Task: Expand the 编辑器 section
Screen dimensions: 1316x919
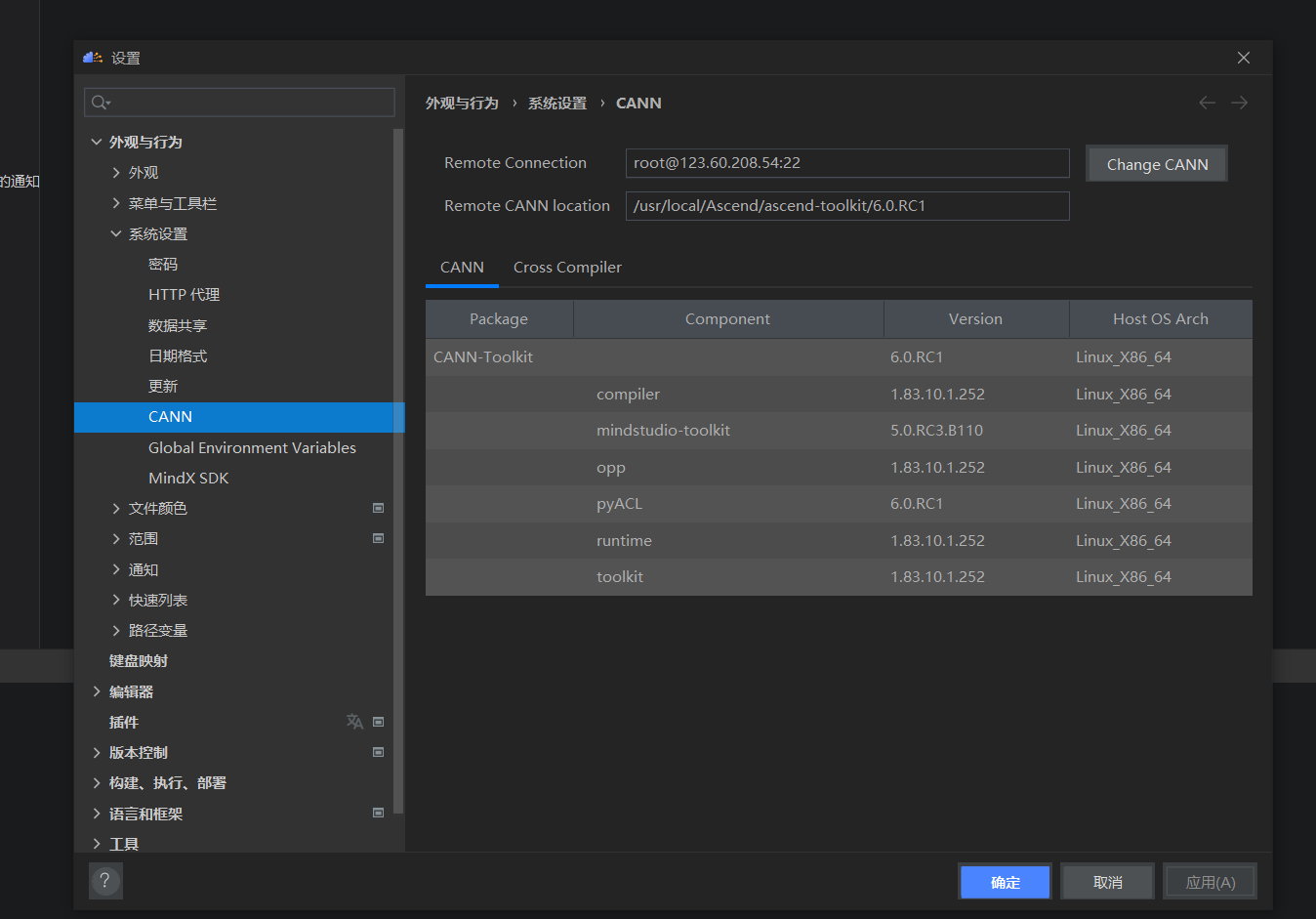Action: pyautogui.click(x=97, y=691)
